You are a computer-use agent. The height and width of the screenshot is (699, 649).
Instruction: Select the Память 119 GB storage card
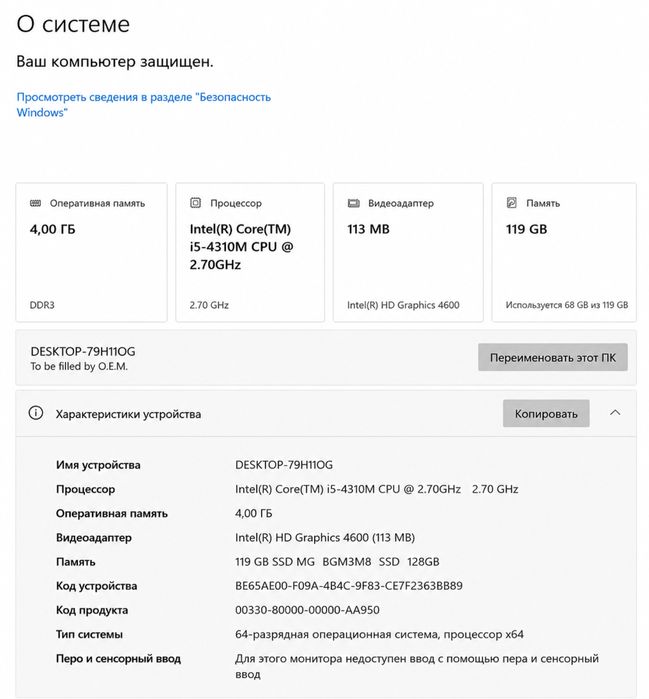pyautogui.click(x=564, y=252)
